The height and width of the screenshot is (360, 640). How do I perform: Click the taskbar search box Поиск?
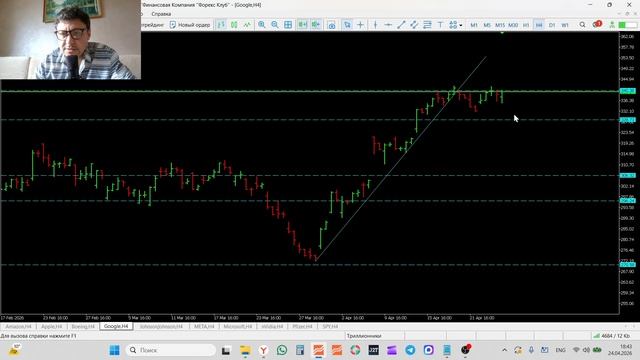point(171,350)
